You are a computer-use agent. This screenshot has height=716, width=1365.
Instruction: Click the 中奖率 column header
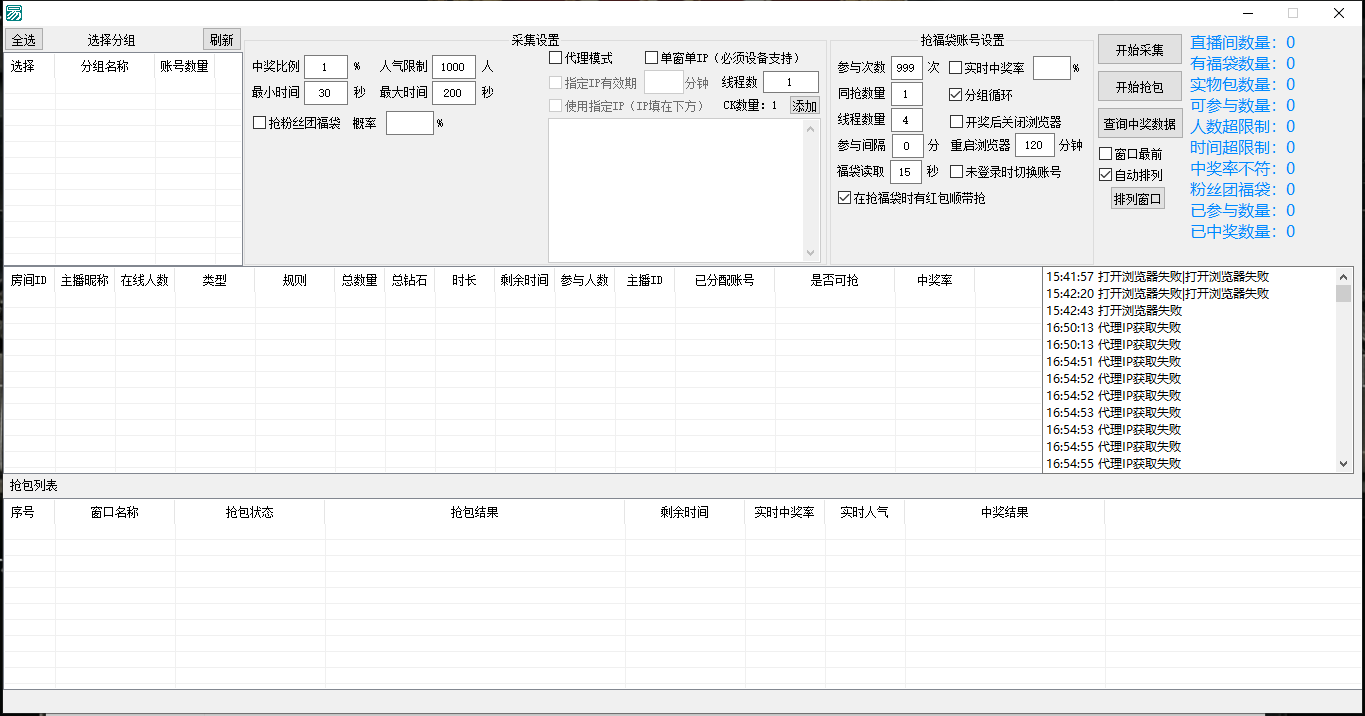click(933, 281)
